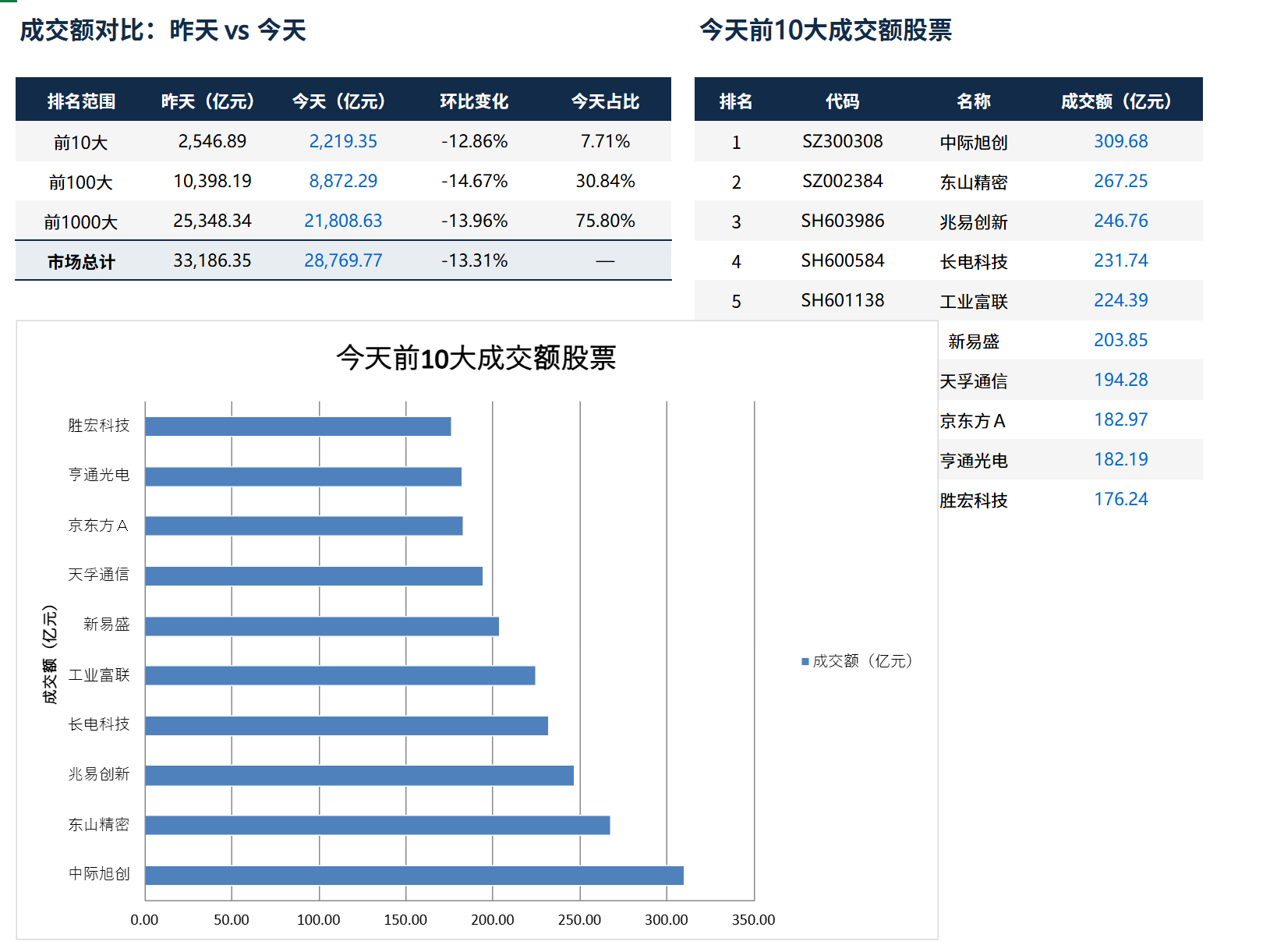Click the vertical axis title 成交额（亿元）
The width and height of the screenshot is (1277, 952).
pos(50,654)
